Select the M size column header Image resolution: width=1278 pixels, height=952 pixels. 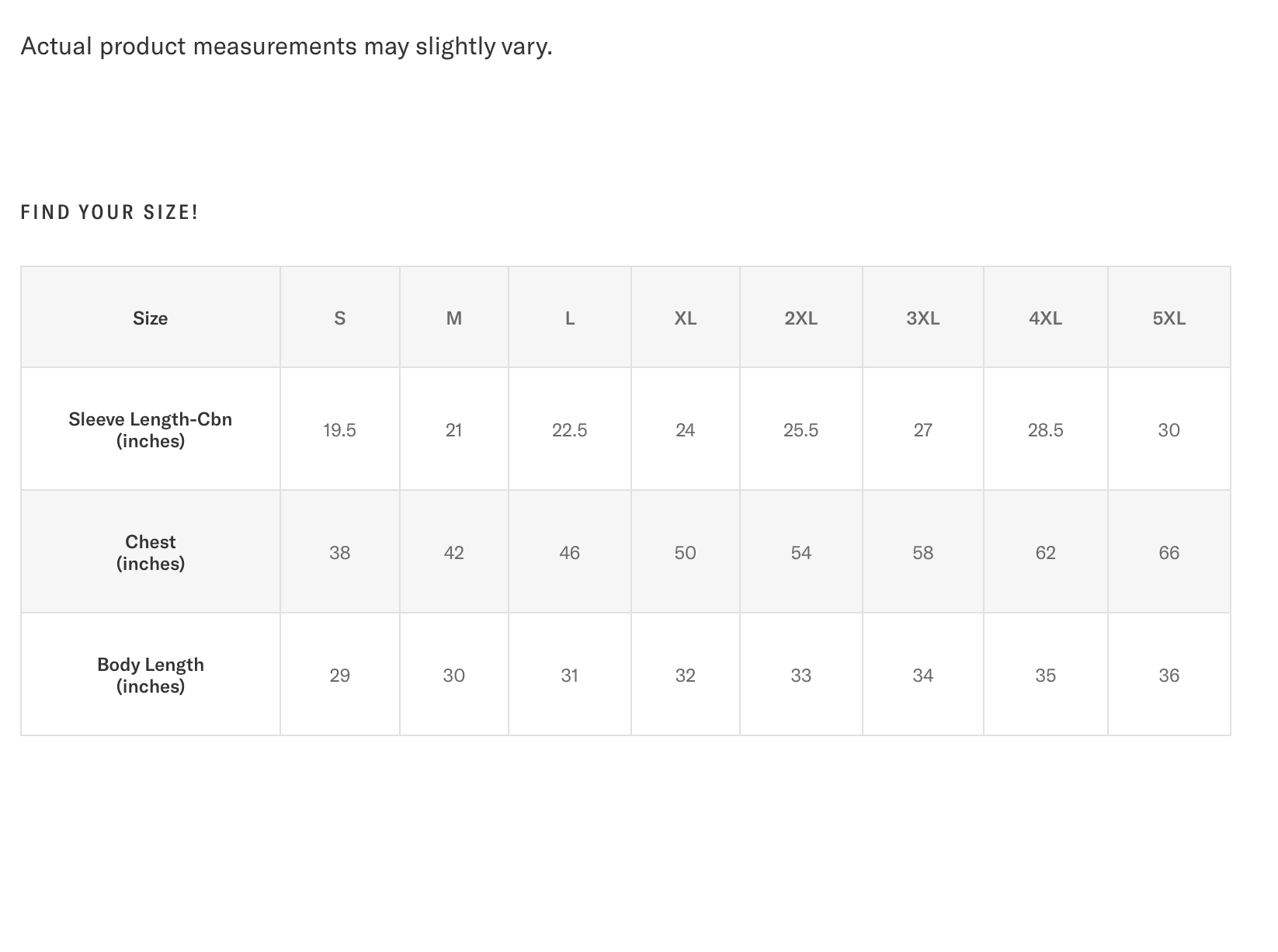click(x=453, y=318)
